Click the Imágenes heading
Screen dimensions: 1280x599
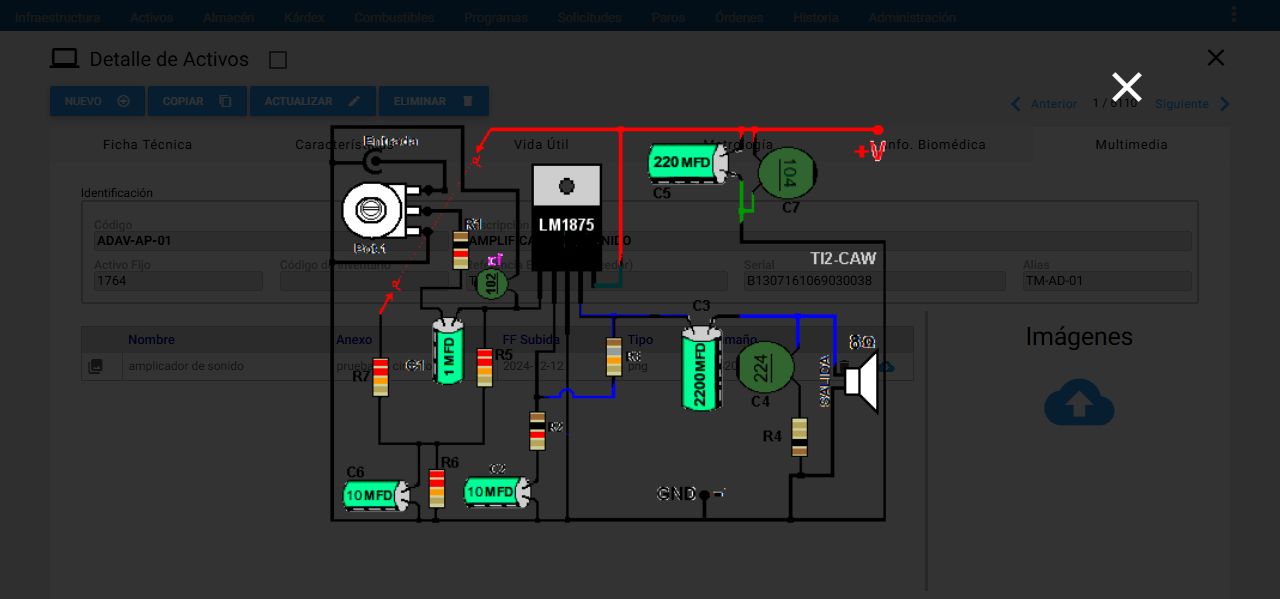tap(1079, 337)
